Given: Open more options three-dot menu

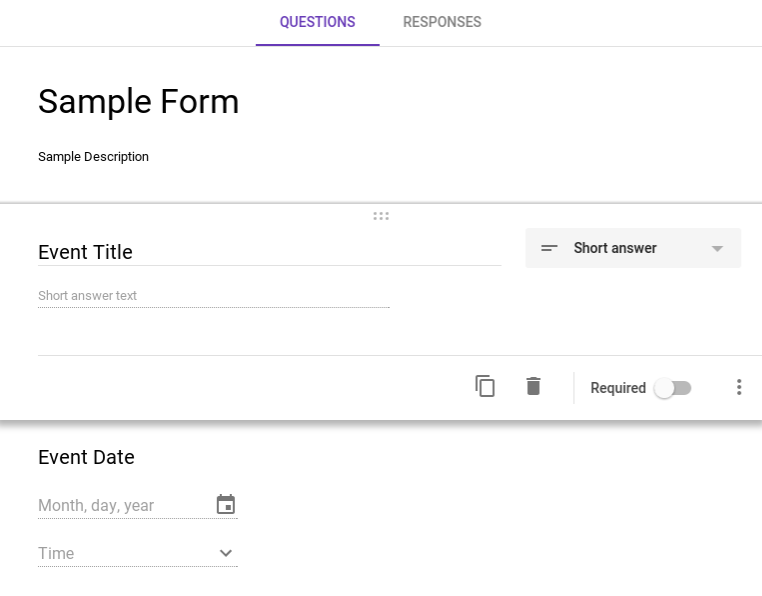Looking at the screenshot, I should pos(739,387).
